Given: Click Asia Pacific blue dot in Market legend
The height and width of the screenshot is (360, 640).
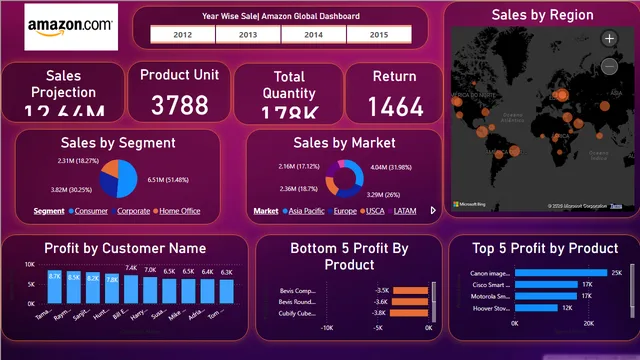Looking at the screenshot, I should (x=285, y=211).
